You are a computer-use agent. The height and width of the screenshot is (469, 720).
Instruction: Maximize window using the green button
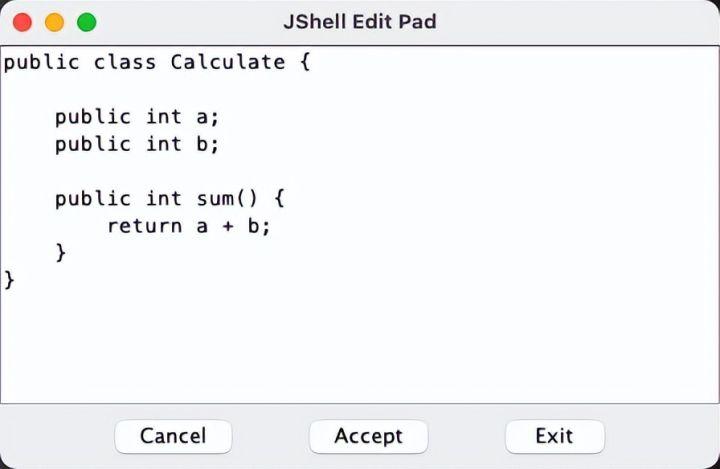click(x=87, y=21)
